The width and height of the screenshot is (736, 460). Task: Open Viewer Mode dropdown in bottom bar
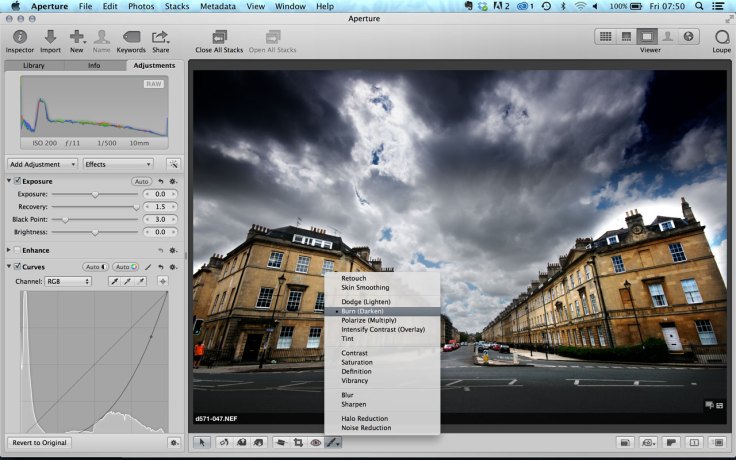(x=648, y=442)
